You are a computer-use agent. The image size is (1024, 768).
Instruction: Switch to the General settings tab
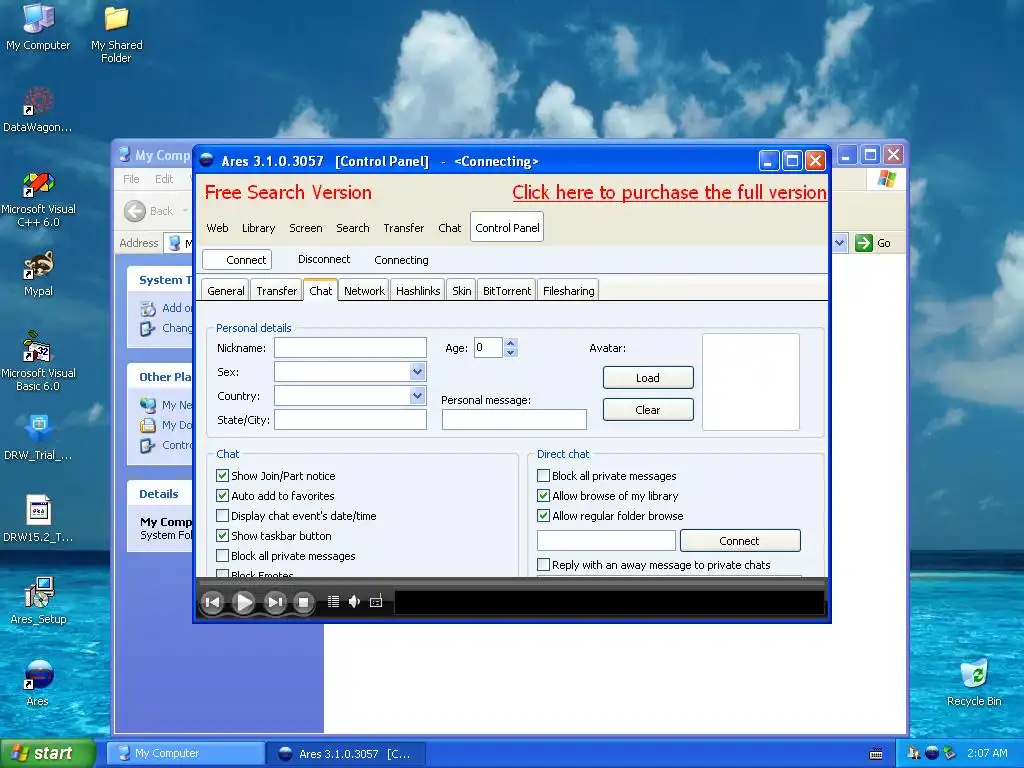tap(225, 291)
